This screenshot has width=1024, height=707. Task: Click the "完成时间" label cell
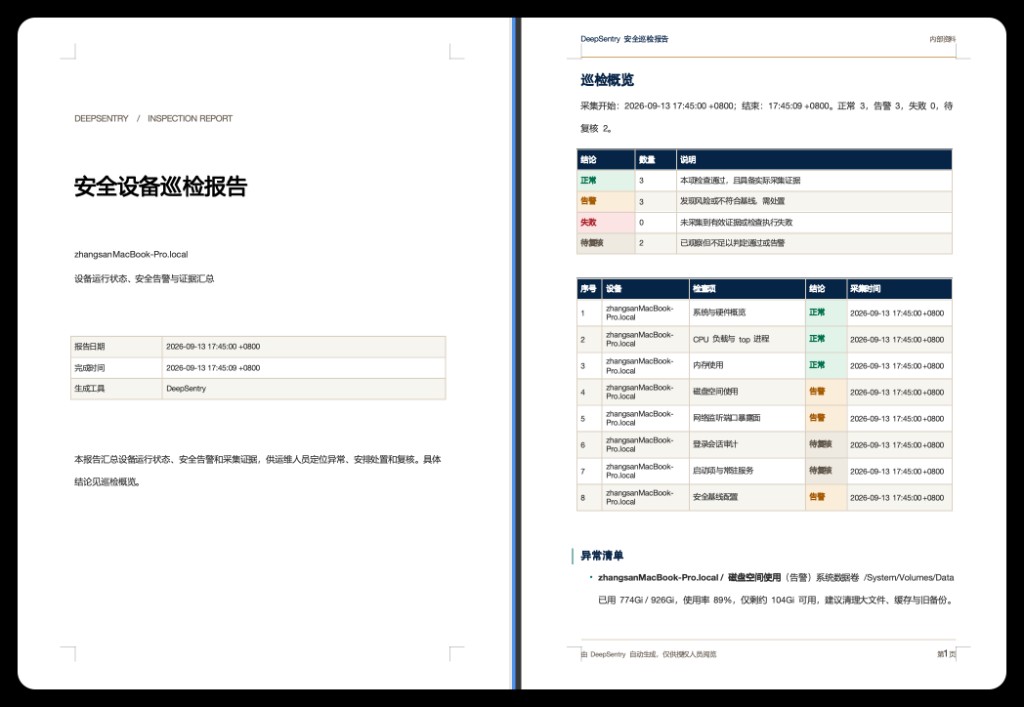click(x=116, y=368)
